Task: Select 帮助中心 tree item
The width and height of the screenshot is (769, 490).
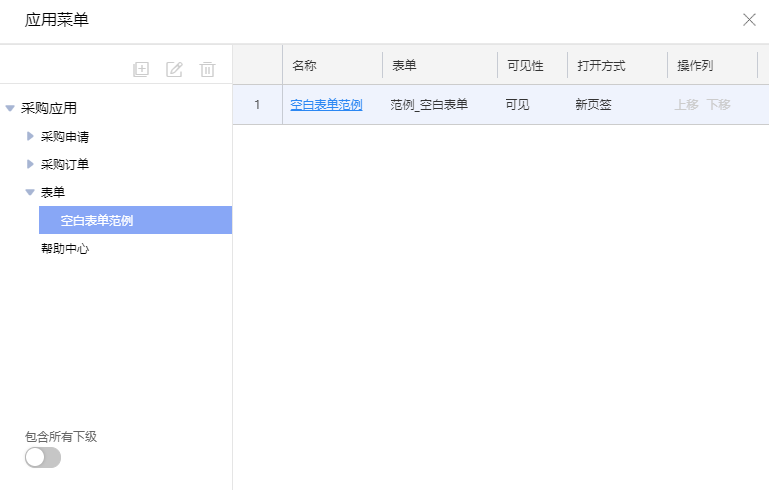Action: [x=65, y=249]
